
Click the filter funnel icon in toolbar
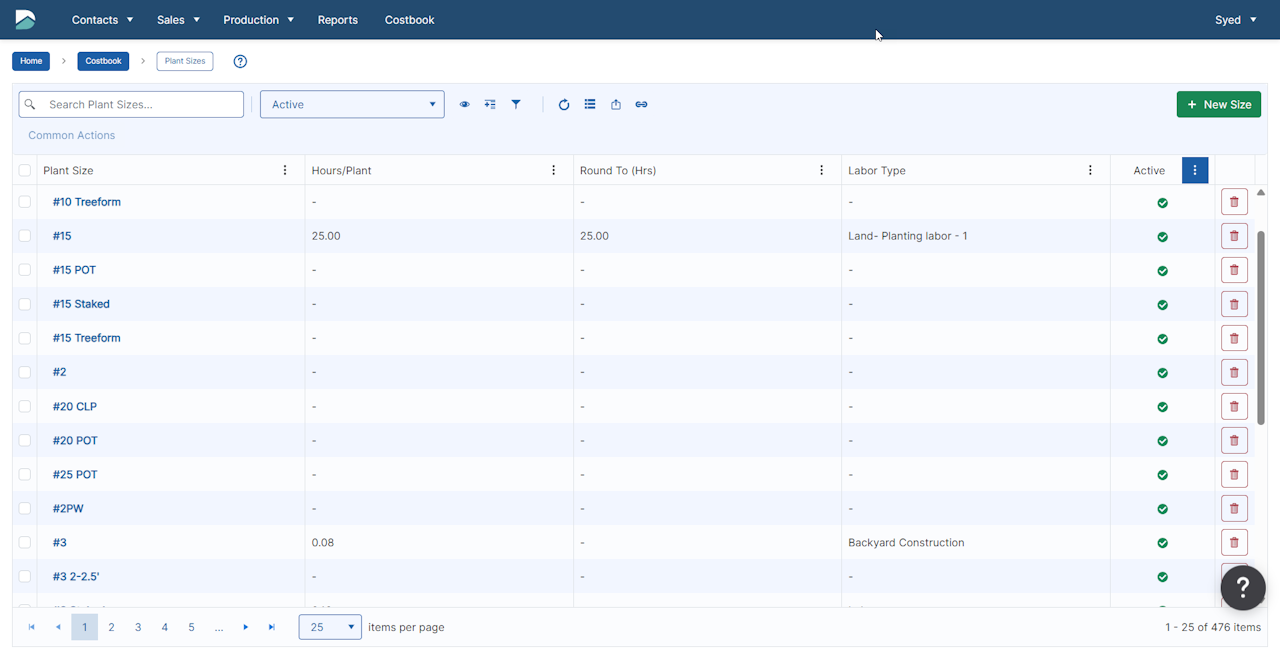click(x=516, y=104)
